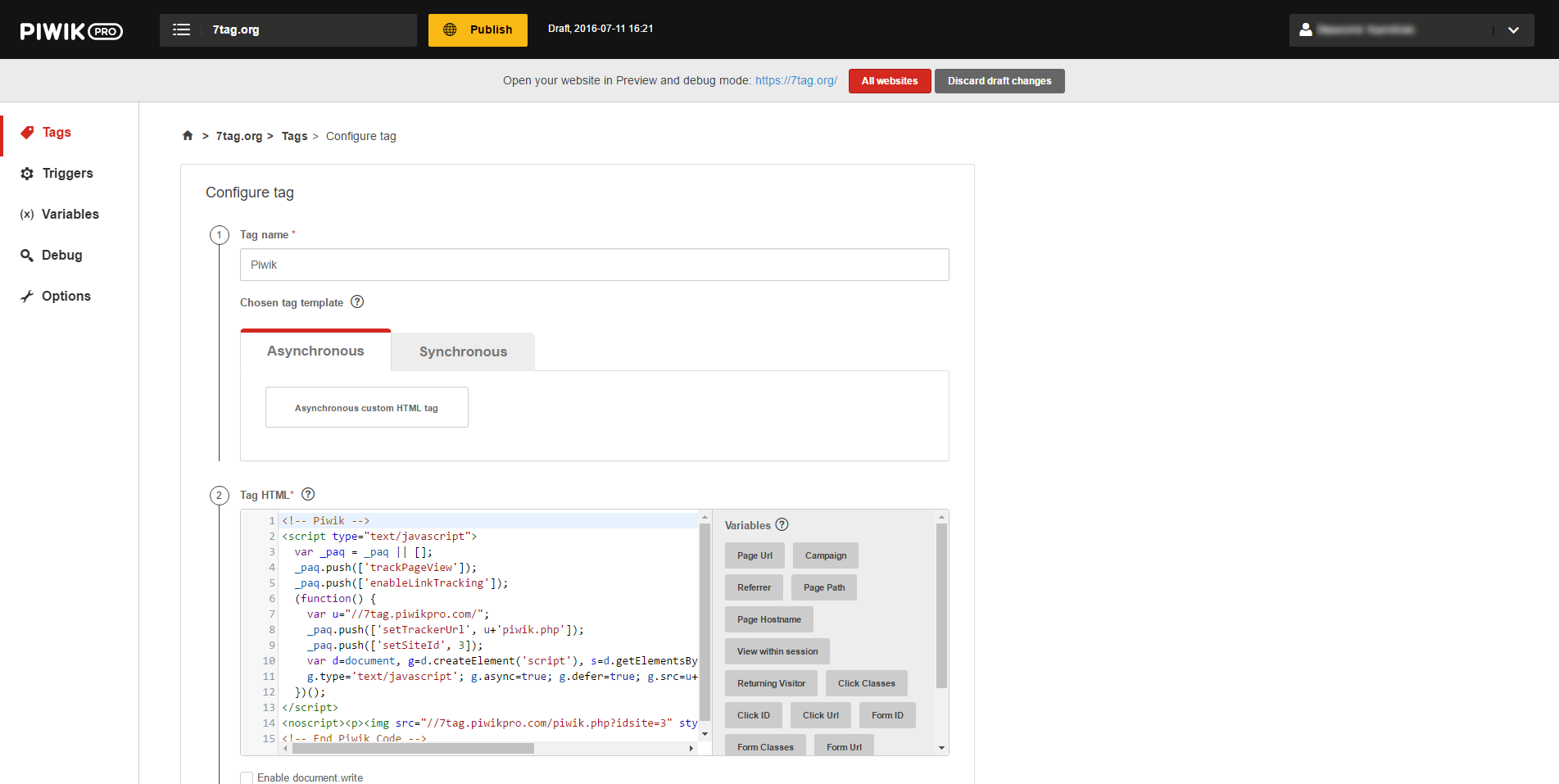
Task: Open the Variables panel help tooltip
Action: [782, 524]
